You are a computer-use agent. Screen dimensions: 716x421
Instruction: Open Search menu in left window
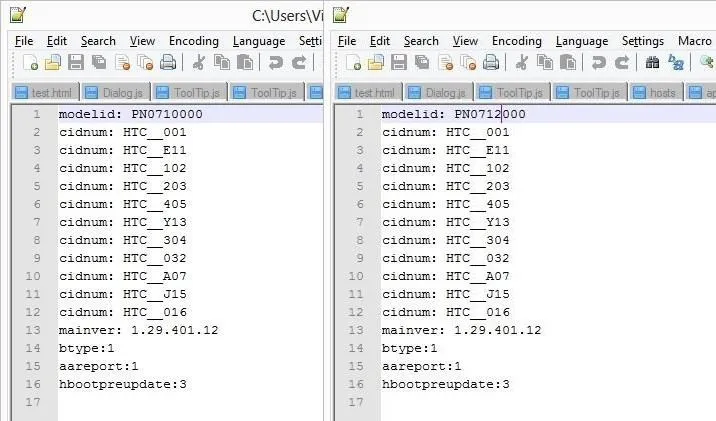[x=98, y=41]
